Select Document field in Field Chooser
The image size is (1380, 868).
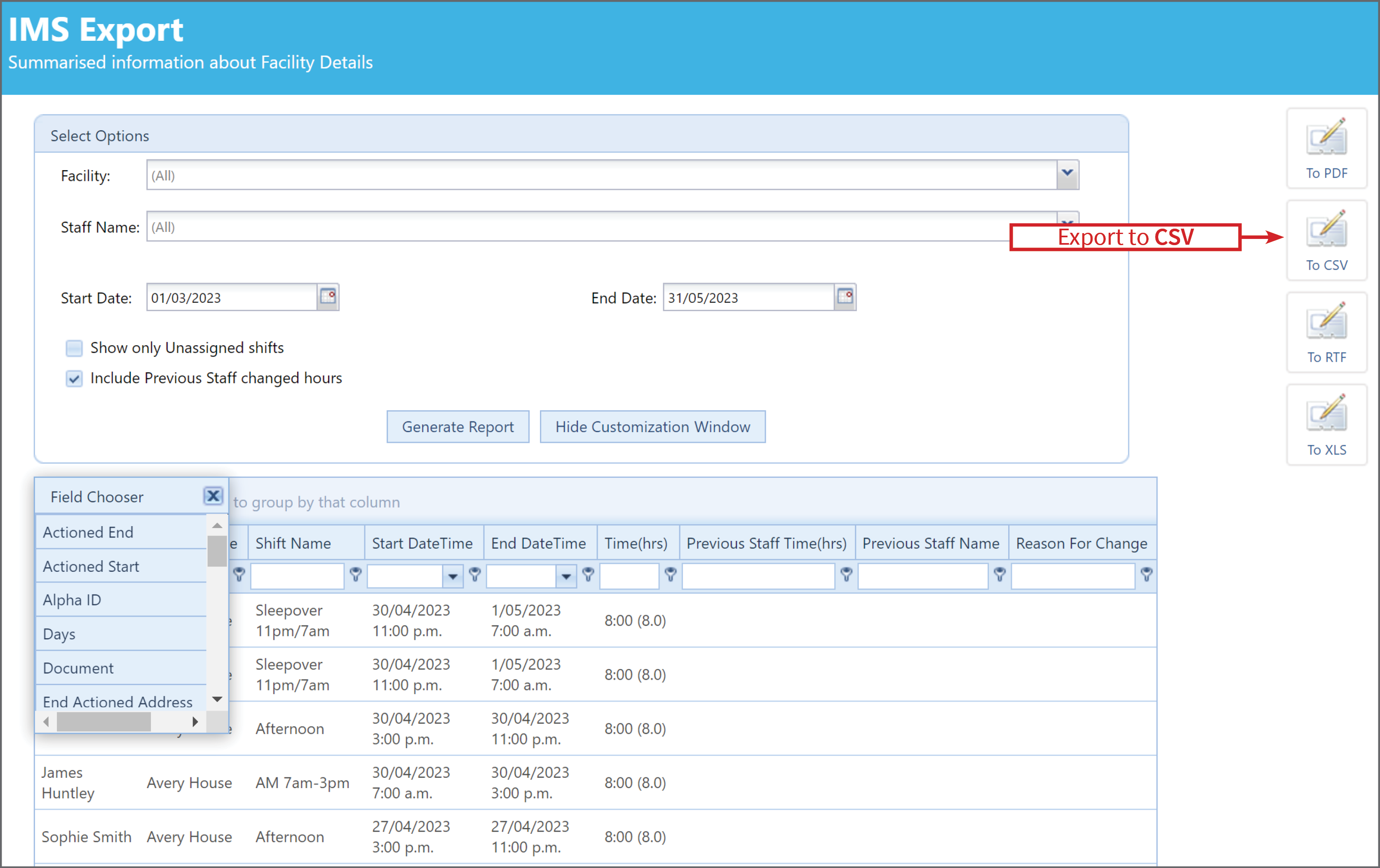[x=122, y=668]
